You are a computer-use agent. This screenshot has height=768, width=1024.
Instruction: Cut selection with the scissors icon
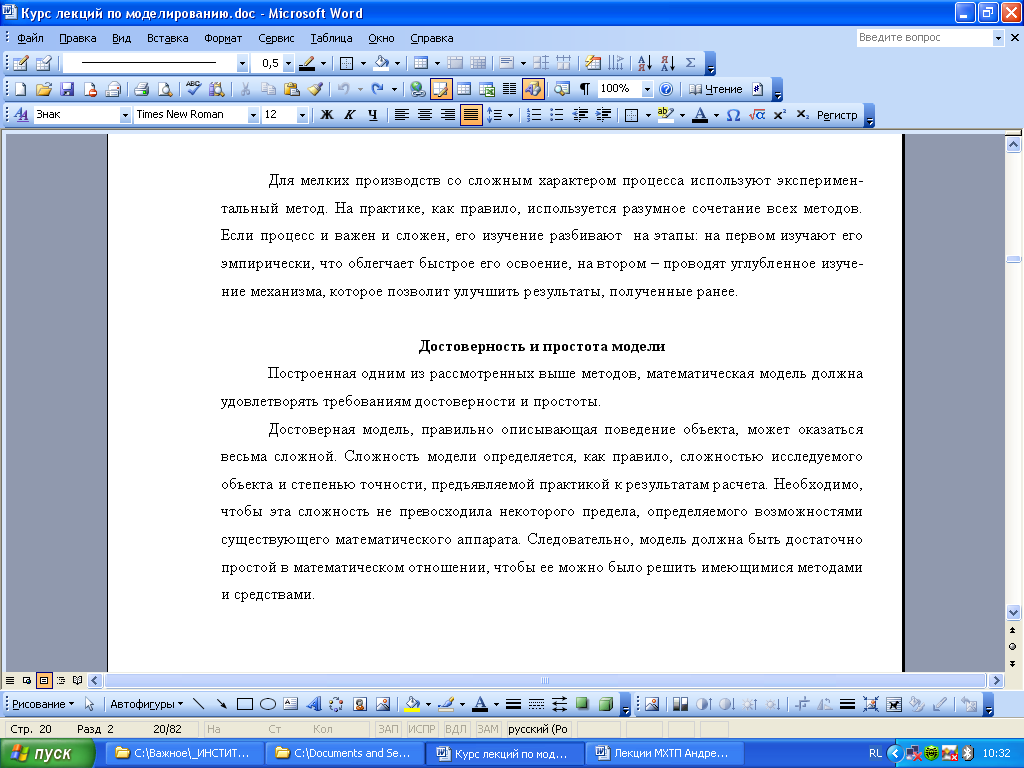[245, 89]
